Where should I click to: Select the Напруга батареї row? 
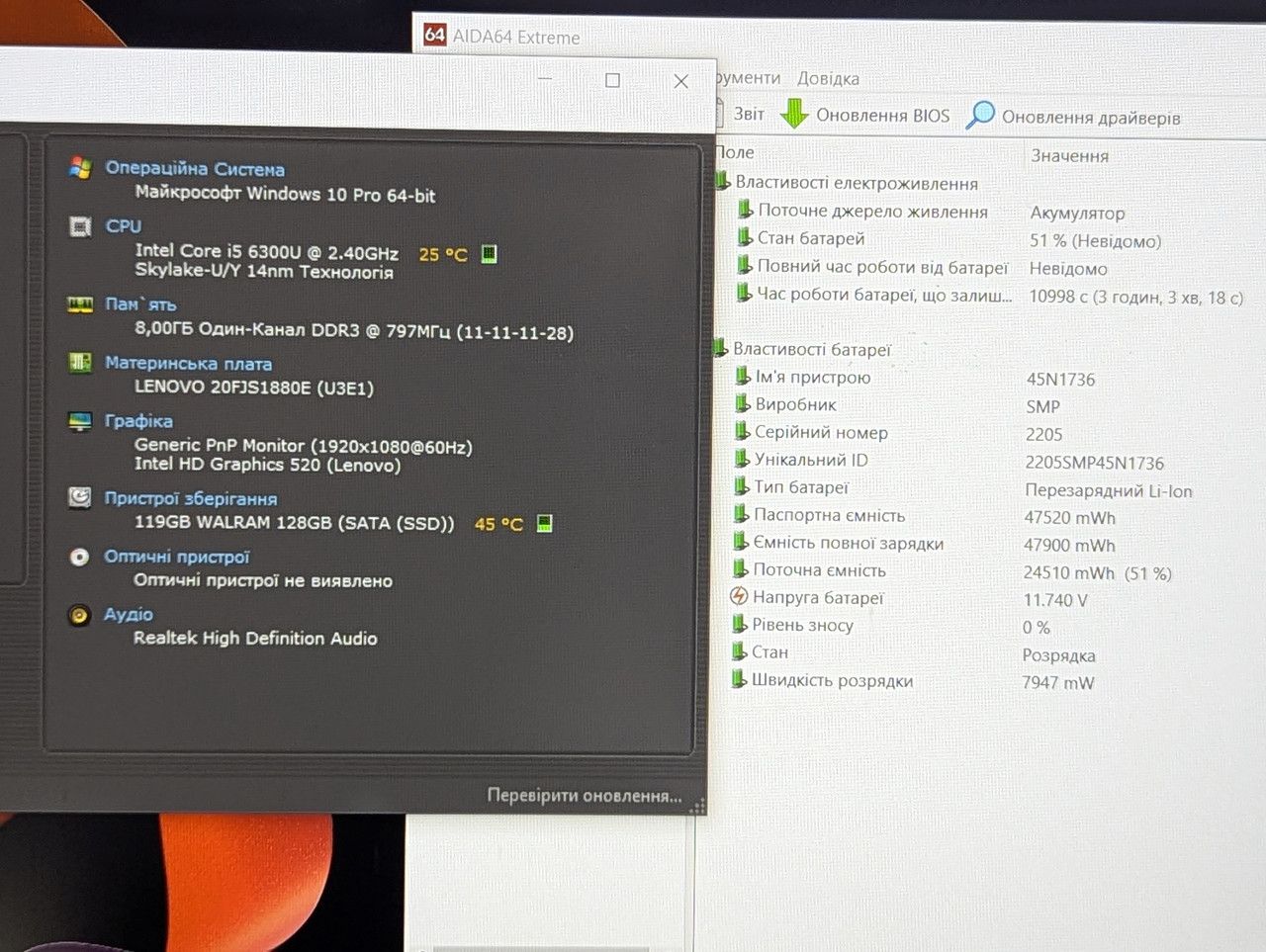tap(989, 598)
